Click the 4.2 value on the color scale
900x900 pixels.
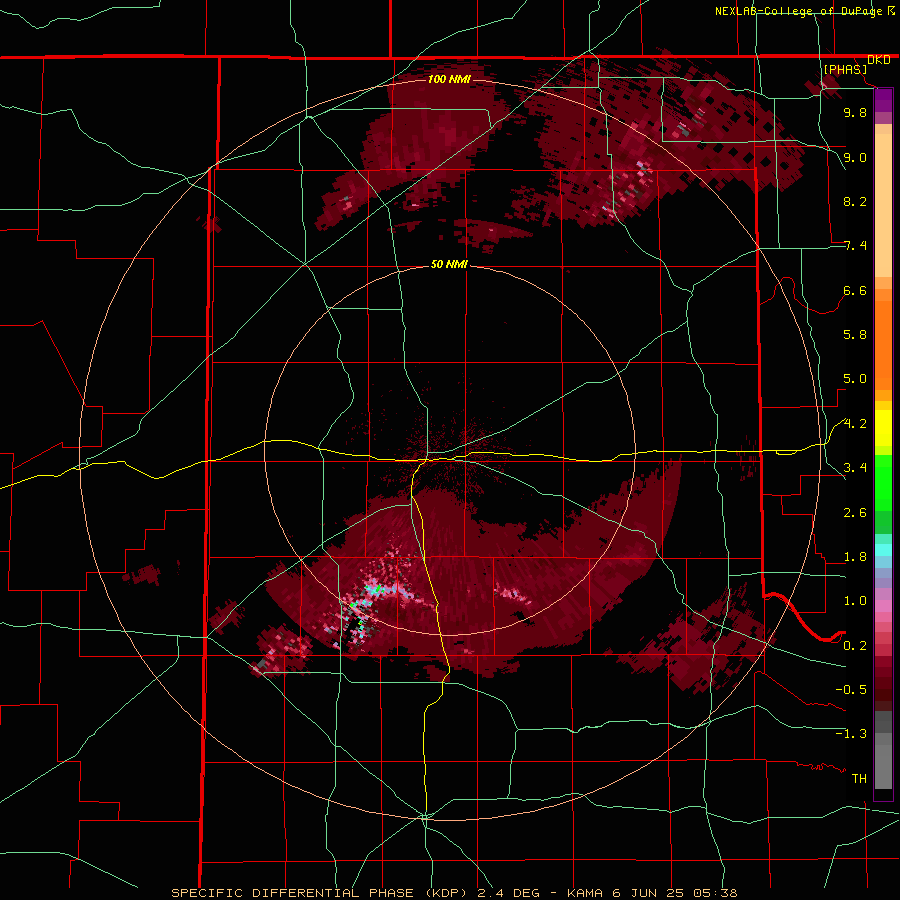point(855,424)
